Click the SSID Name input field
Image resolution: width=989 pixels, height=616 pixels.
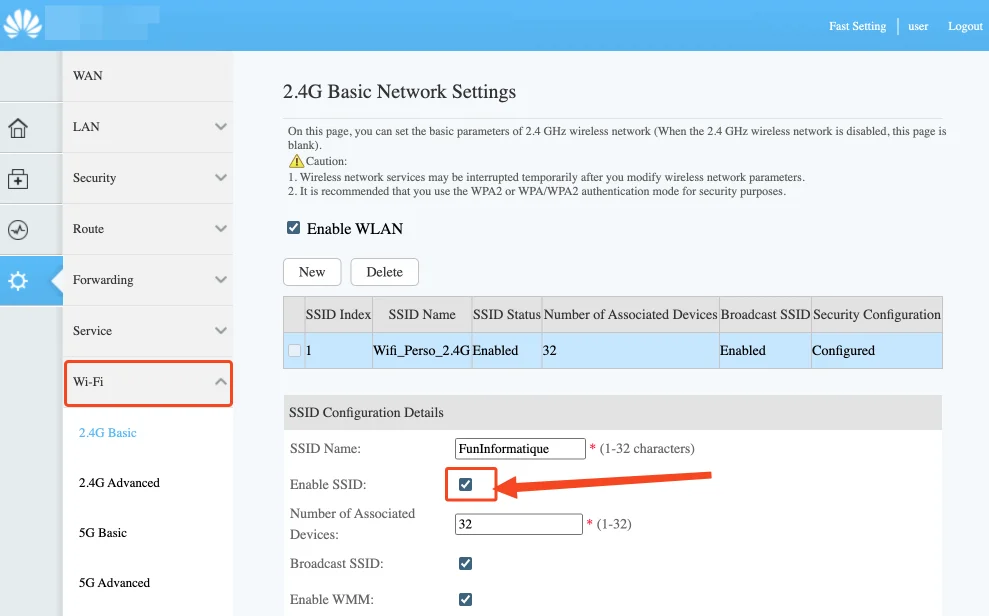point(519,448)
